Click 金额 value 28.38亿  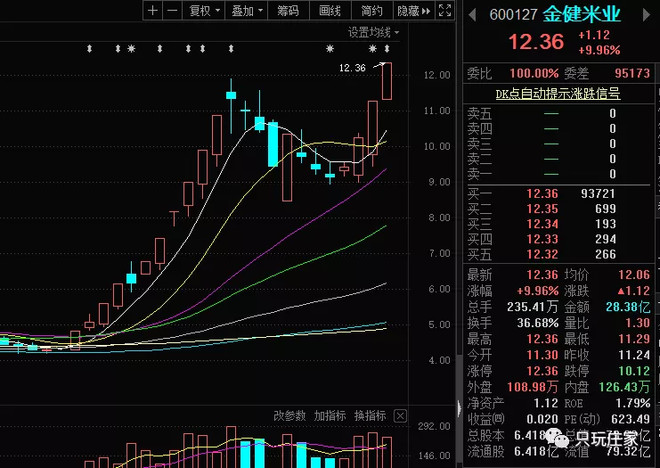pos(628,307)
